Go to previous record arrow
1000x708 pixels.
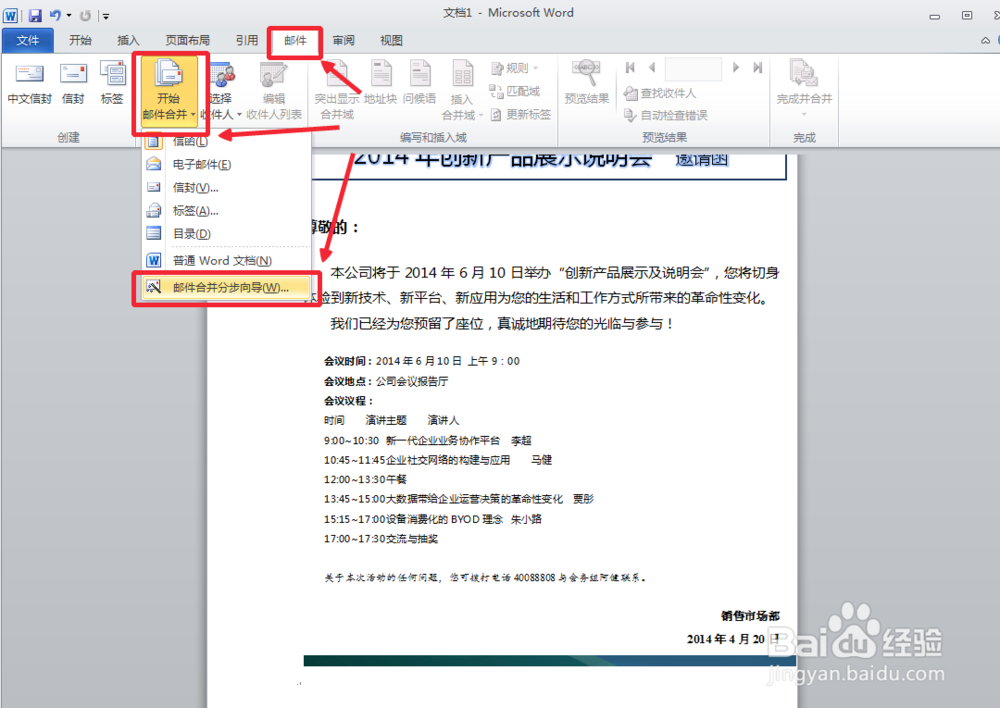651,68
